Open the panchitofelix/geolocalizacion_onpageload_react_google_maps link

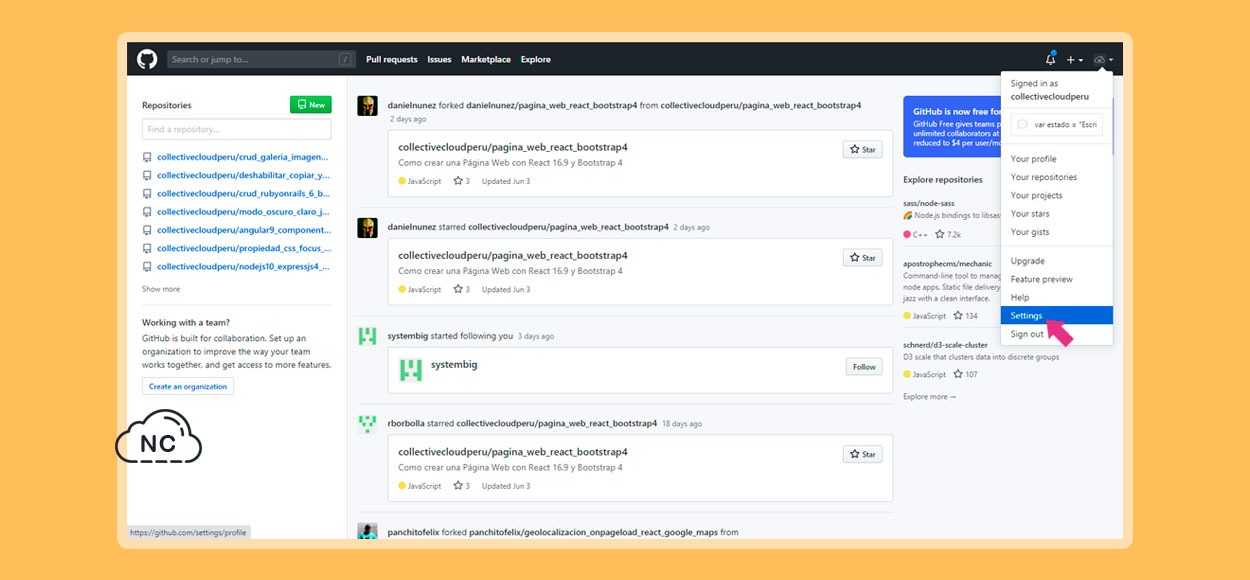point(593,533)
